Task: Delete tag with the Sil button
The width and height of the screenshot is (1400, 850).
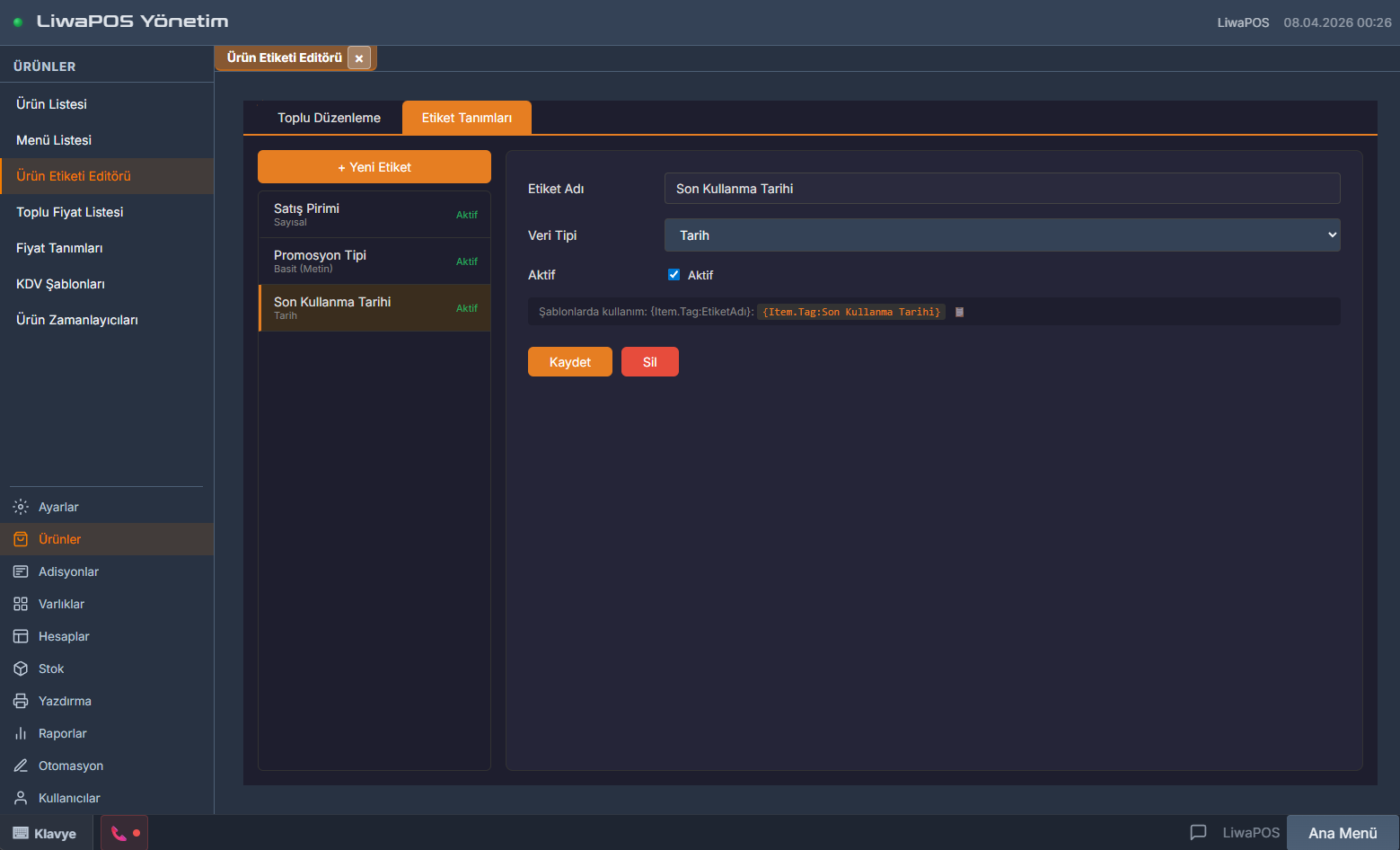Action: click(649, 362)
